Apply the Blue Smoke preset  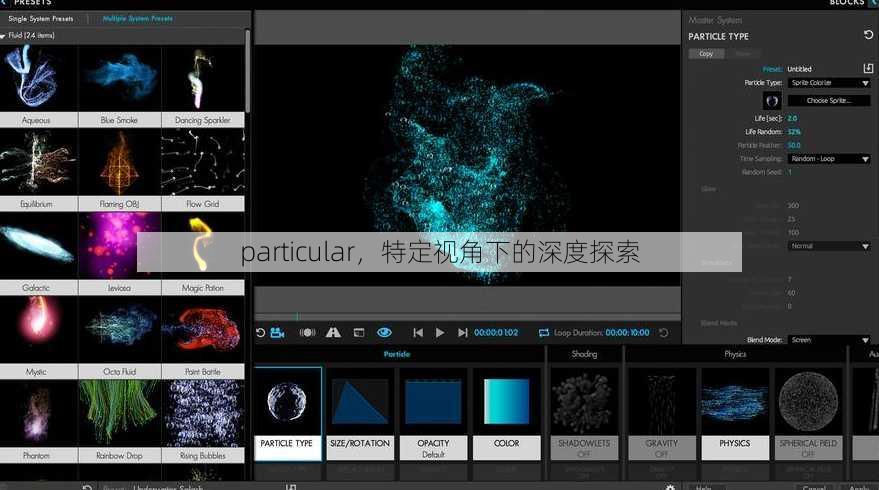point(119,86)
